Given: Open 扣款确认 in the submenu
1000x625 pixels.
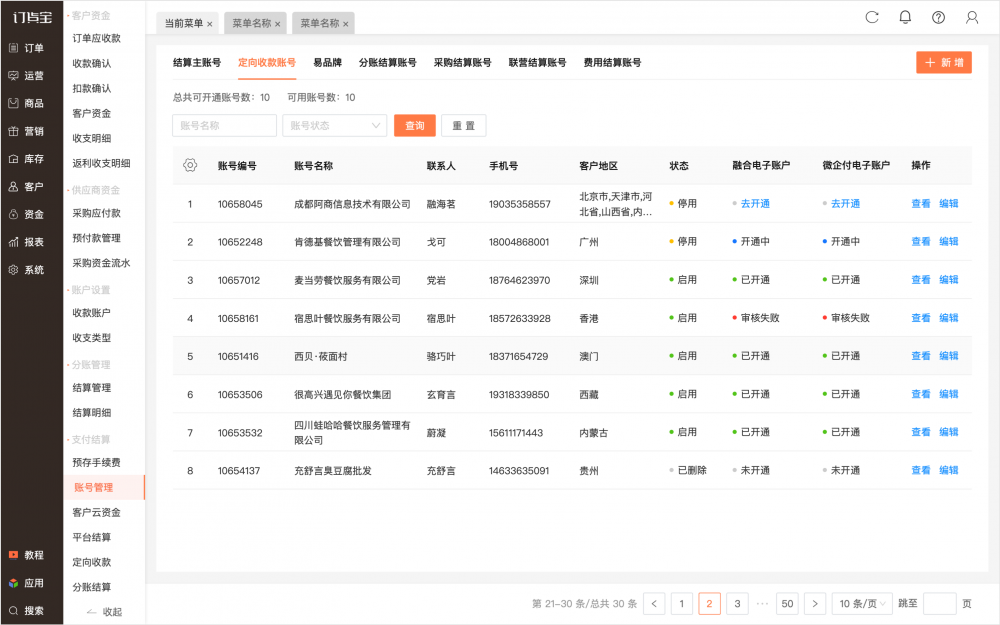Looking at the screenshot, I should [x=92, y=88].
